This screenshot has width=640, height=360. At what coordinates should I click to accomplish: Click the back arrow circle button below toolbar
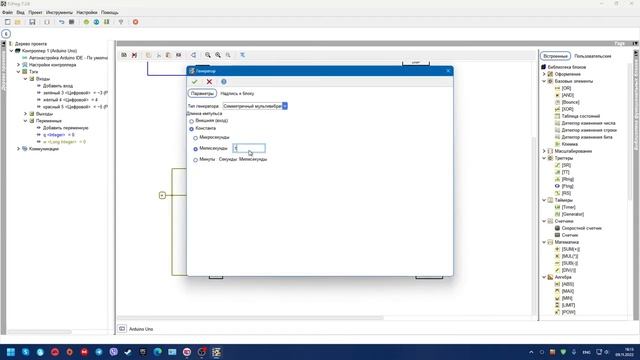click(6, 34)
